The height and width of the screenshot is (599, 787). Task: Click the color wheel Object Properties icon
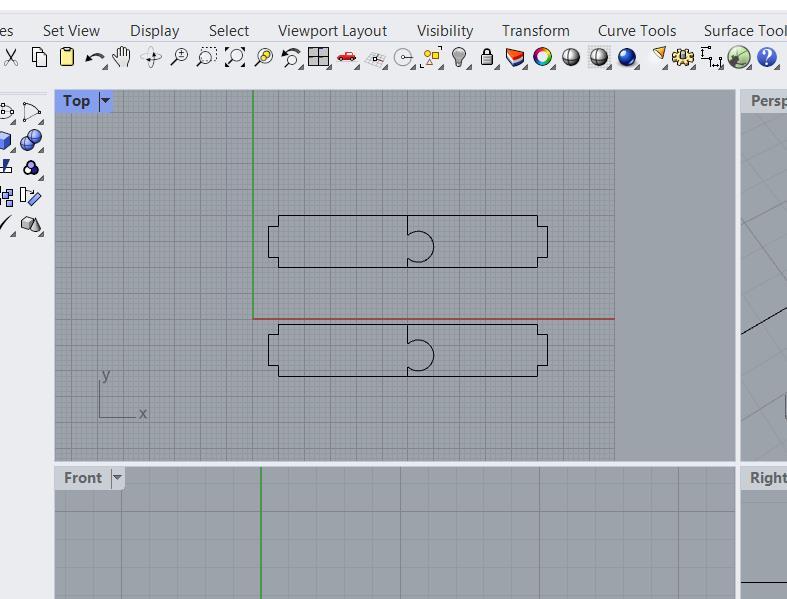coord(543,57)
